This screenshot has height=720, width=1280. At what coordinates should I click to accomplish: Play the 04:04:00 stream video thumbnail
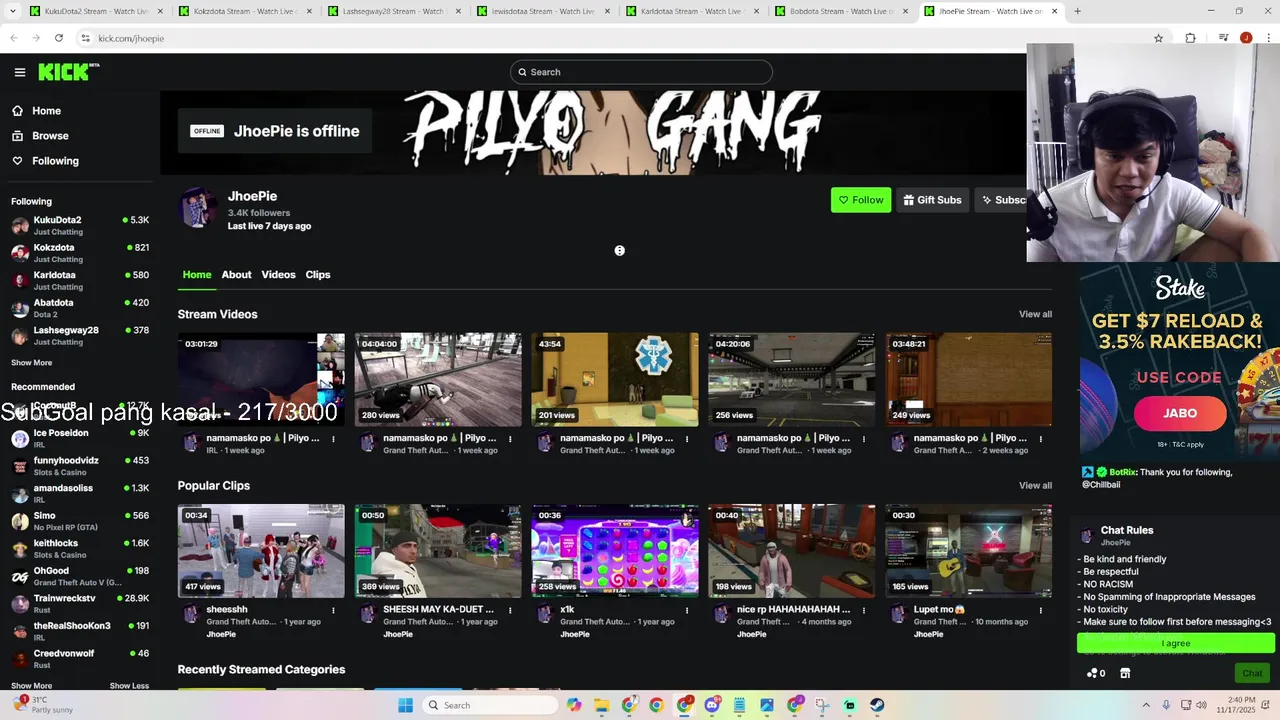click(438, 379)
